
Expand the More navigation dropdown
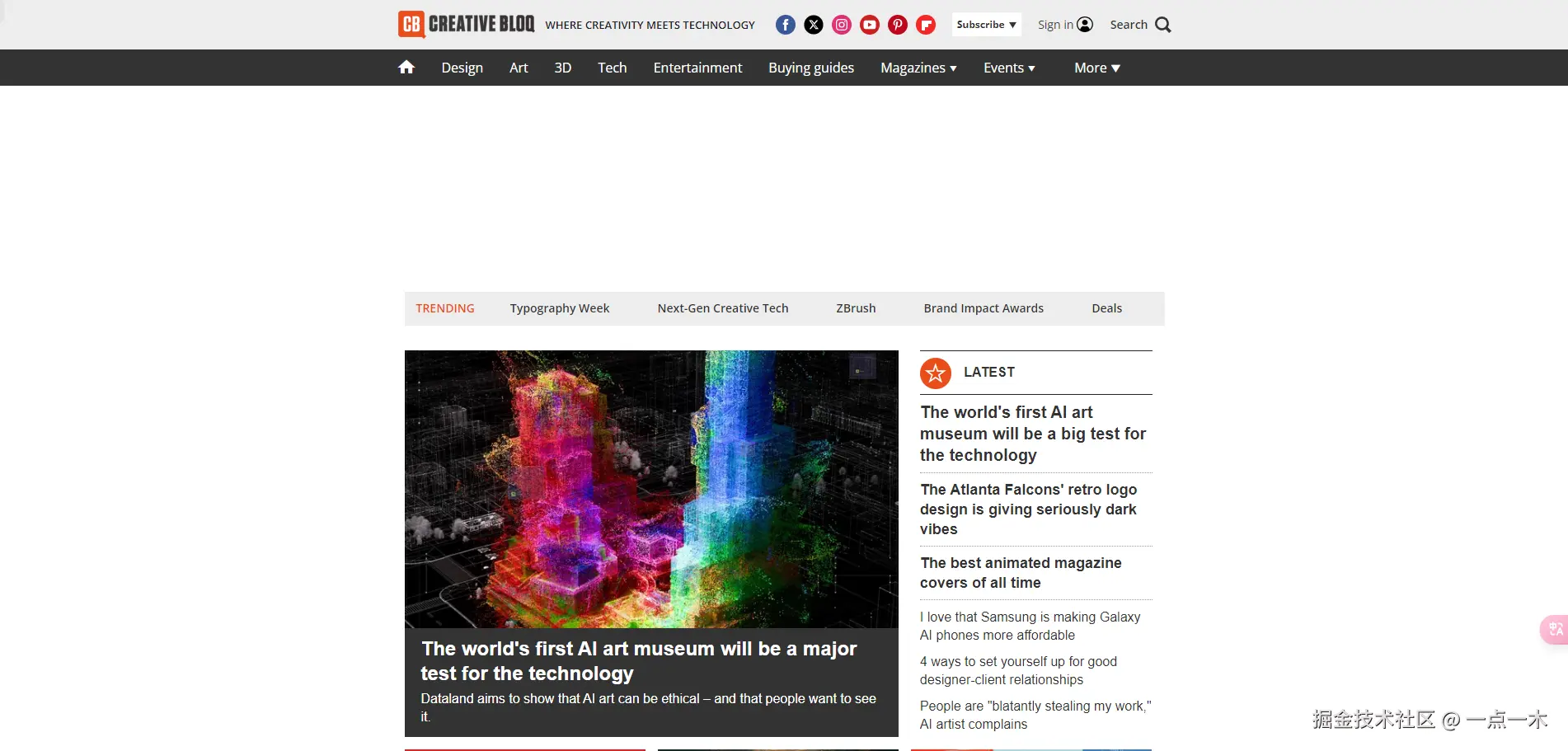1096,68
